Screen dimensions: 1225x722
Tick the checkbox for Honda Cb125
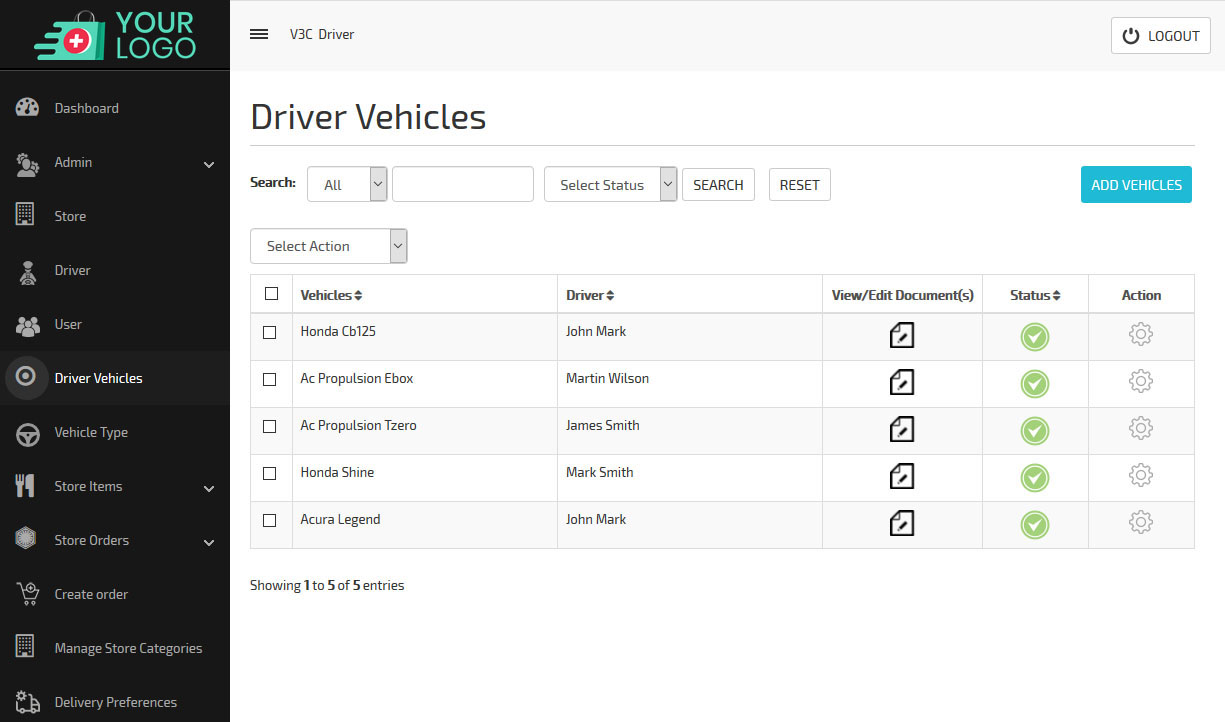[269, 332]
